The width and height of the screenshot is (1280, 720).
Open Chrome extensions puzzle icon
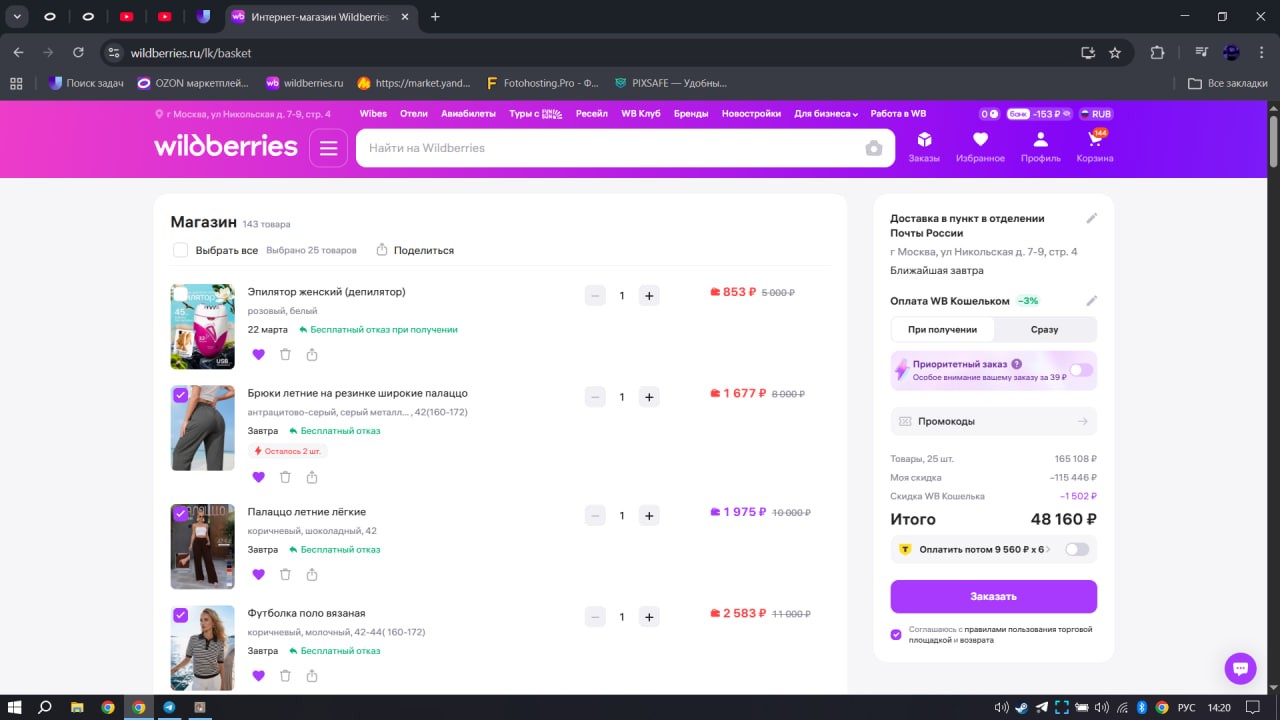[1158, 53]
